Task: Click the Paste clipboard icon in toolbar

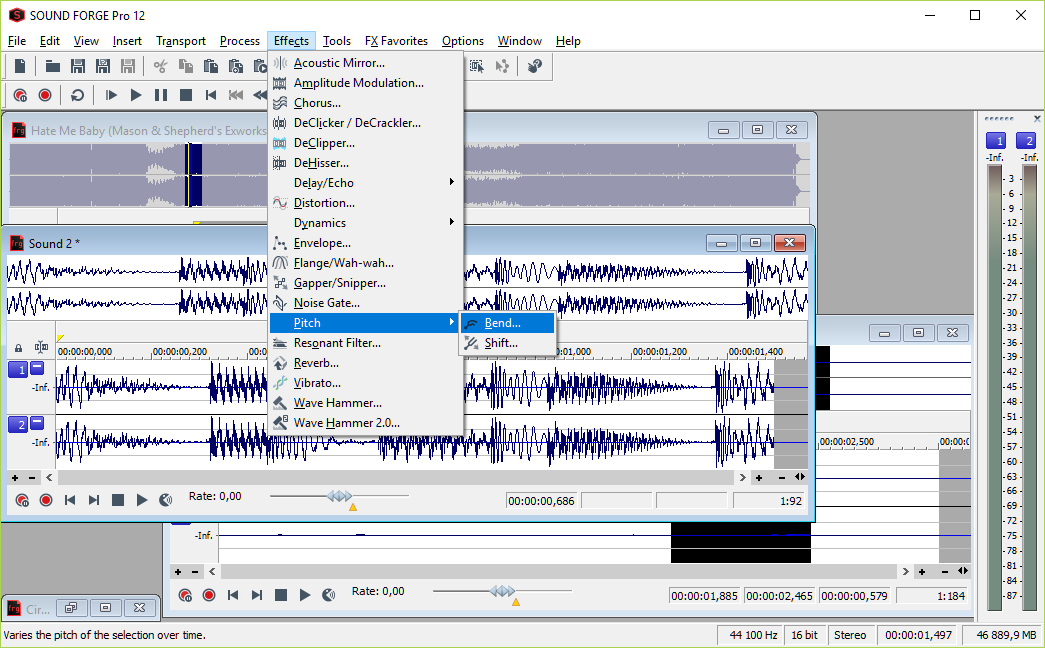Action: point(211,66)
